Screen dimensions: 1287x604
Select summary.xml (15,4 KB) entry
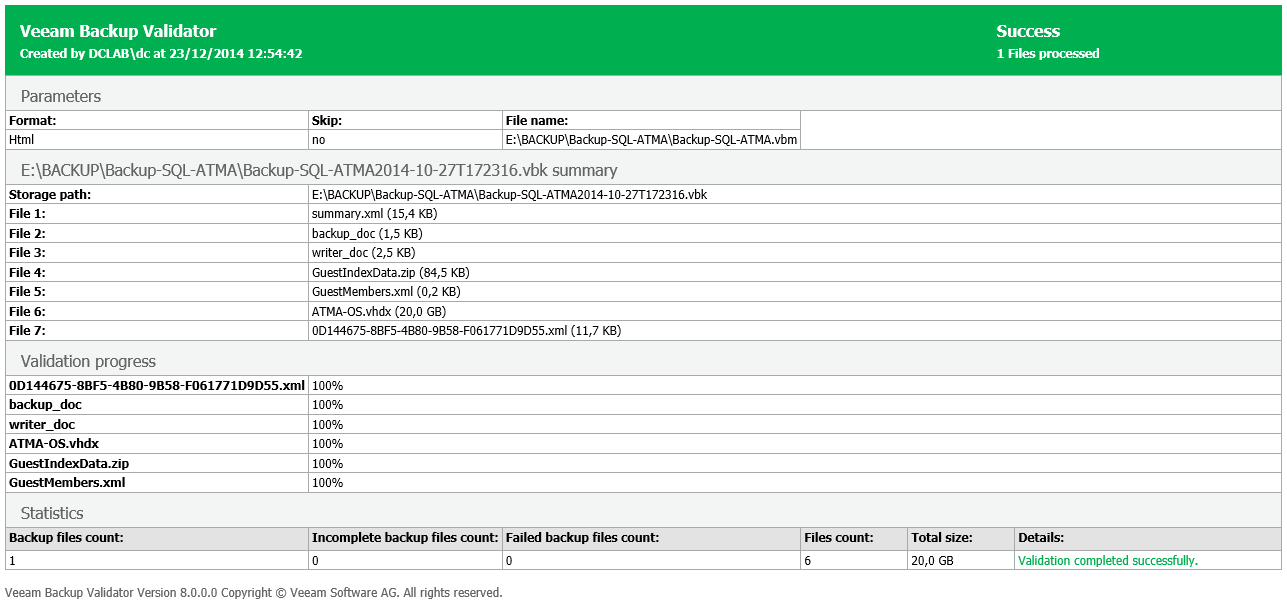[374, 214]
